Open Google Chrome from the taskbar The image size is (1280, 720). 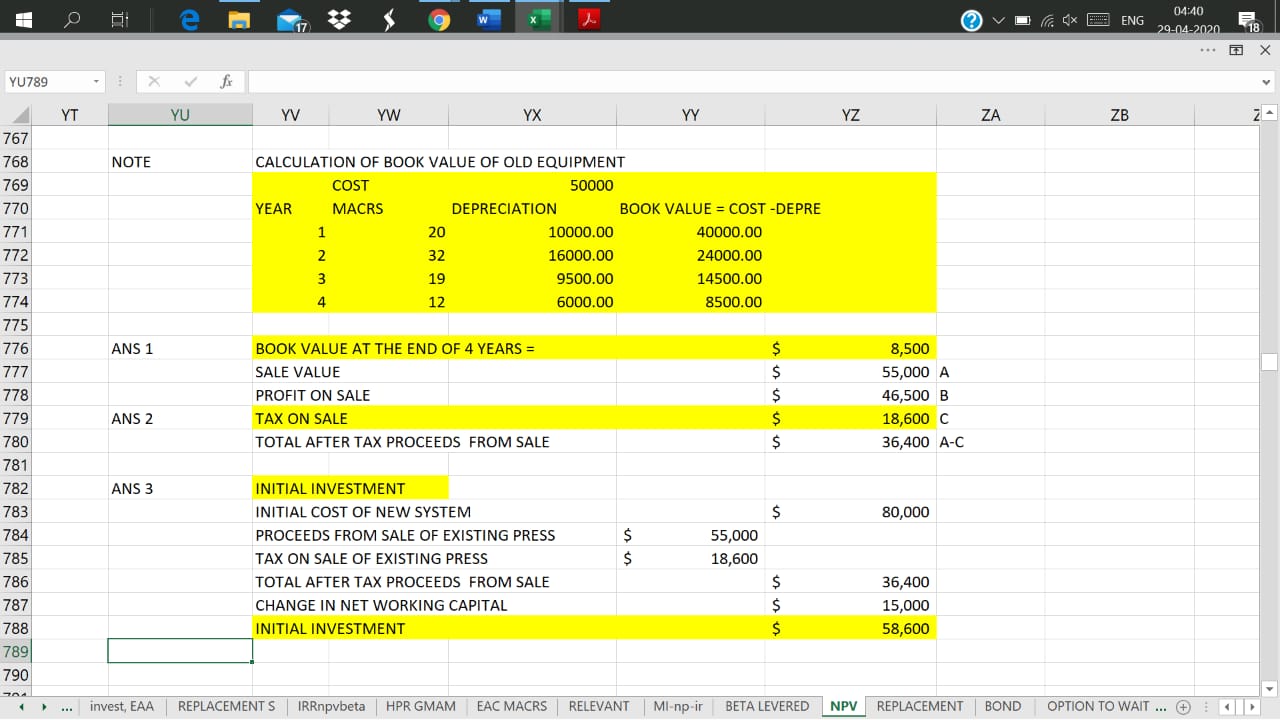(x=439, y=21)
